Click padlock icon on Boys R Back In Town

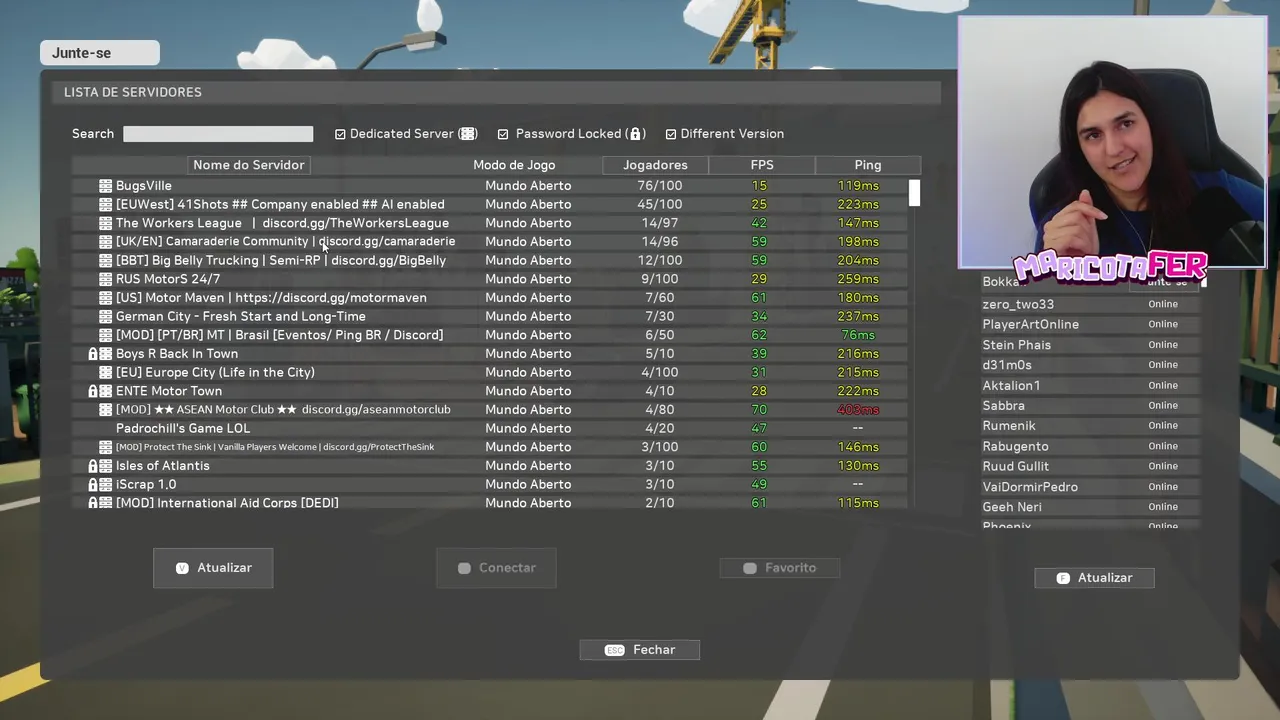[93, 354]
